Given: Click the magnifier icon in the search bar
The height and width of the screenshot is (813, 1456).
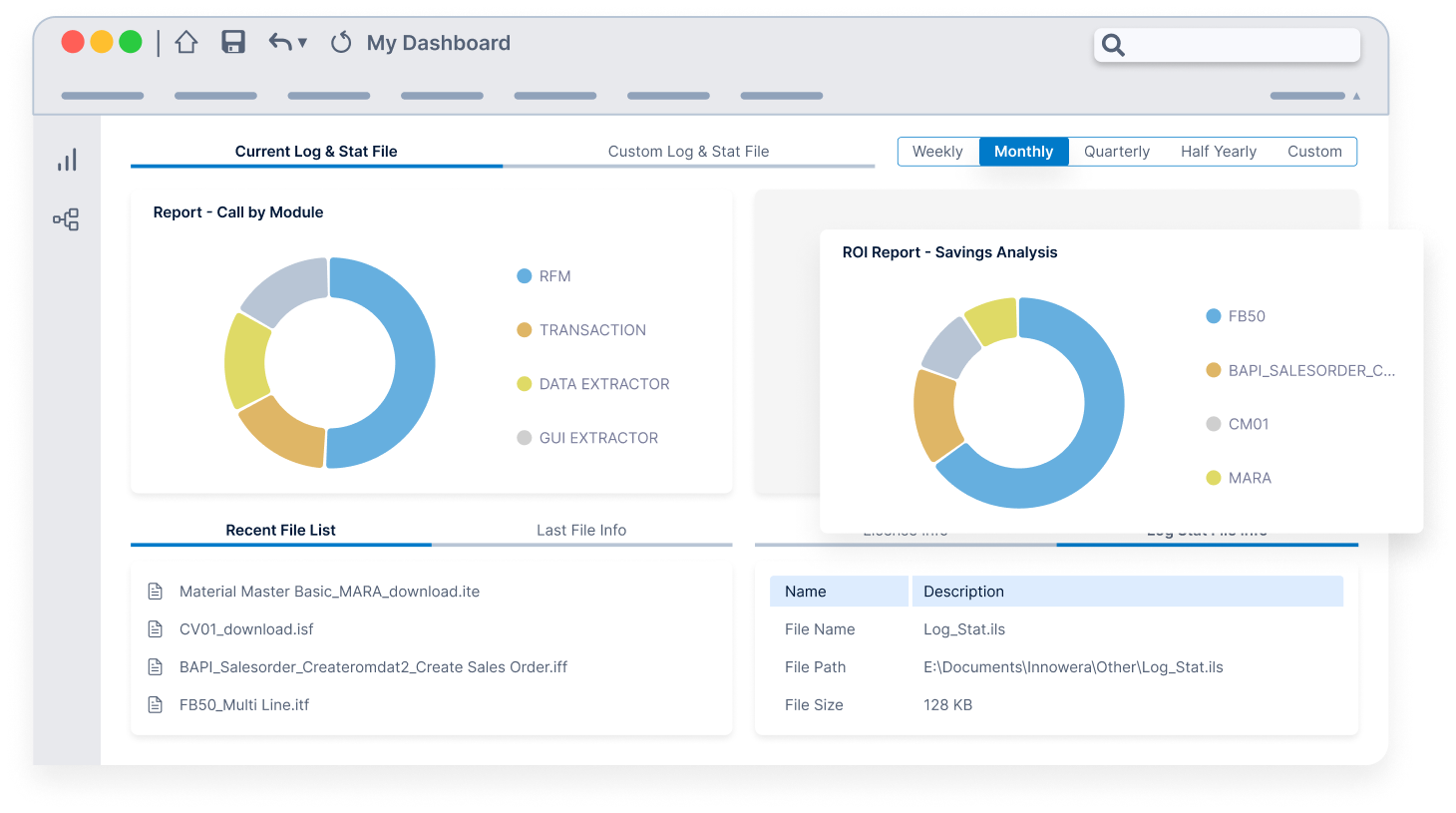Looking at the screenshot, I should pos(1112,45).
